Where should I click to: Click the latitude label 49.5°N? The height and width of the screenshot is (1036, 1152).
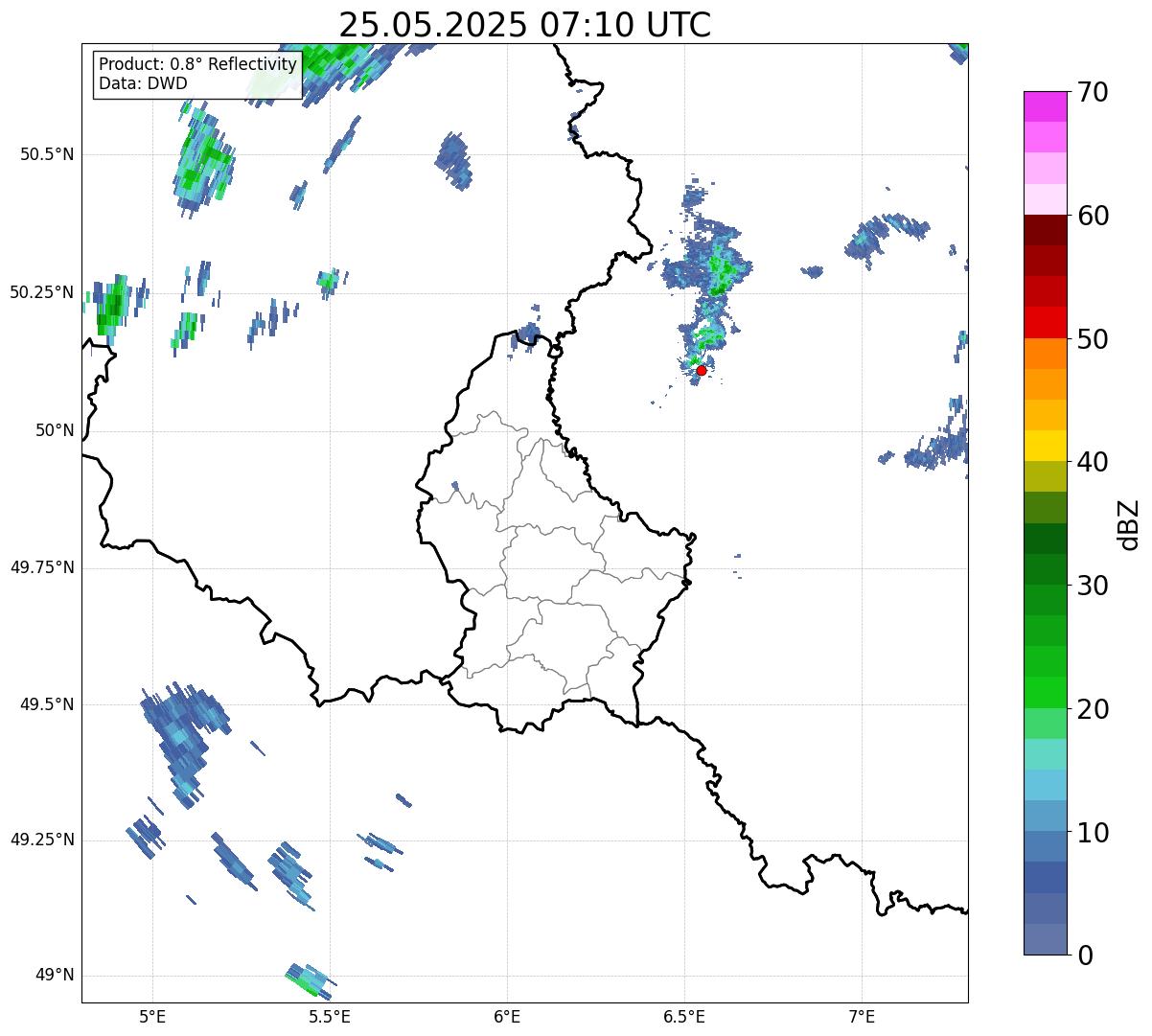click(x=47, y=704)
